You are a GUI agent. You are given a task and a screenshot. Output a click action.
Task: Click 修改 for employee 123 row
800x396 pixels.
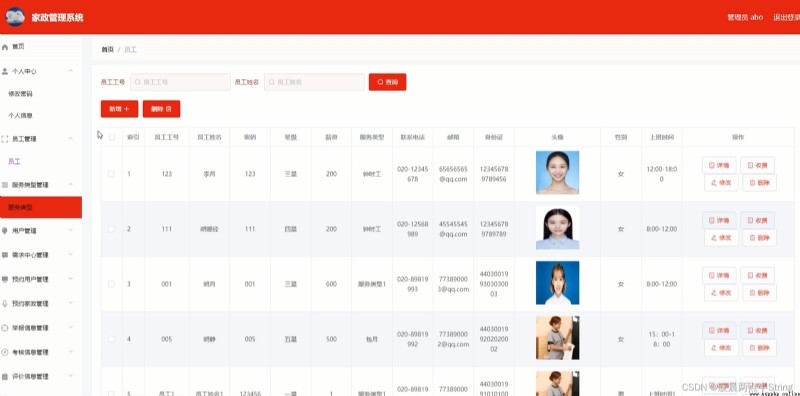tap(721, 183)
